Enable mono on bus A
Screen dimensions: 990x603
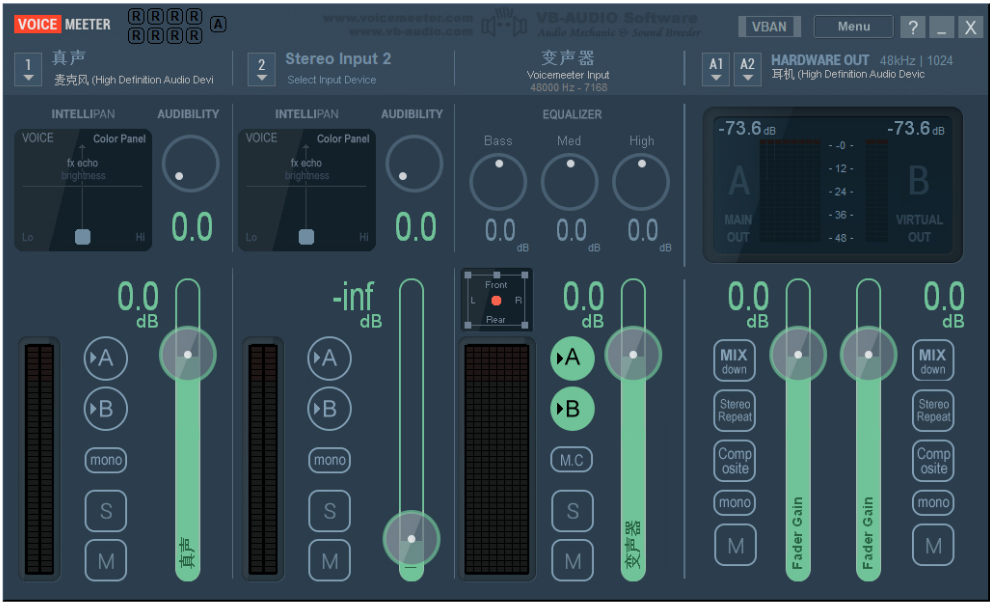735,503
